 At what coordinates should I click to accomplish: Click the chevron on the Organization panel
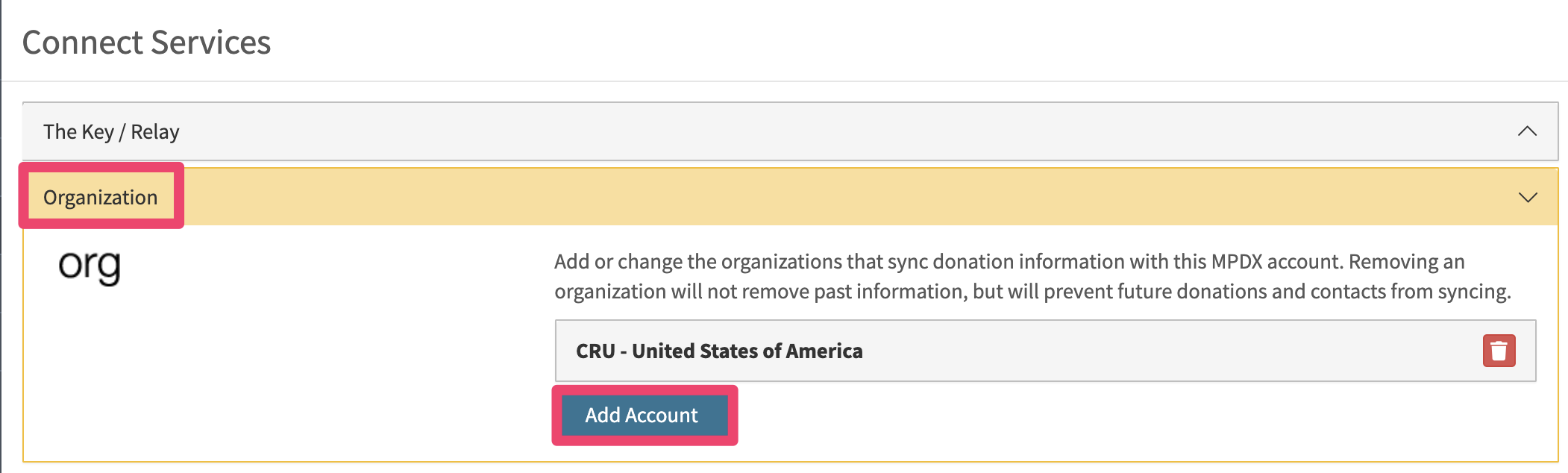tap(1528, 197)
